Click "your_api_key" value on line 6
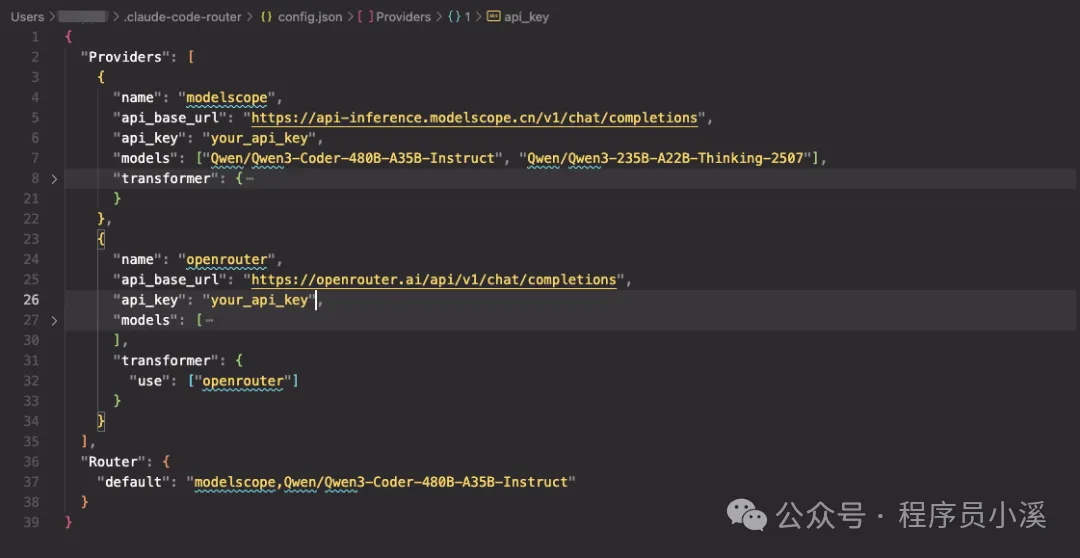 [259, 138]
